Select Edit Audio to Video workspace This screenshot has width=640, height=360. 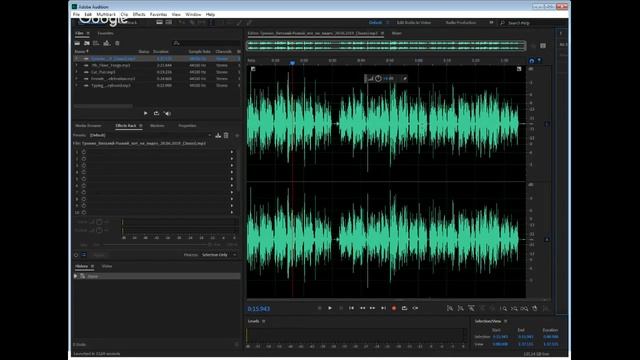click(414, 23)
